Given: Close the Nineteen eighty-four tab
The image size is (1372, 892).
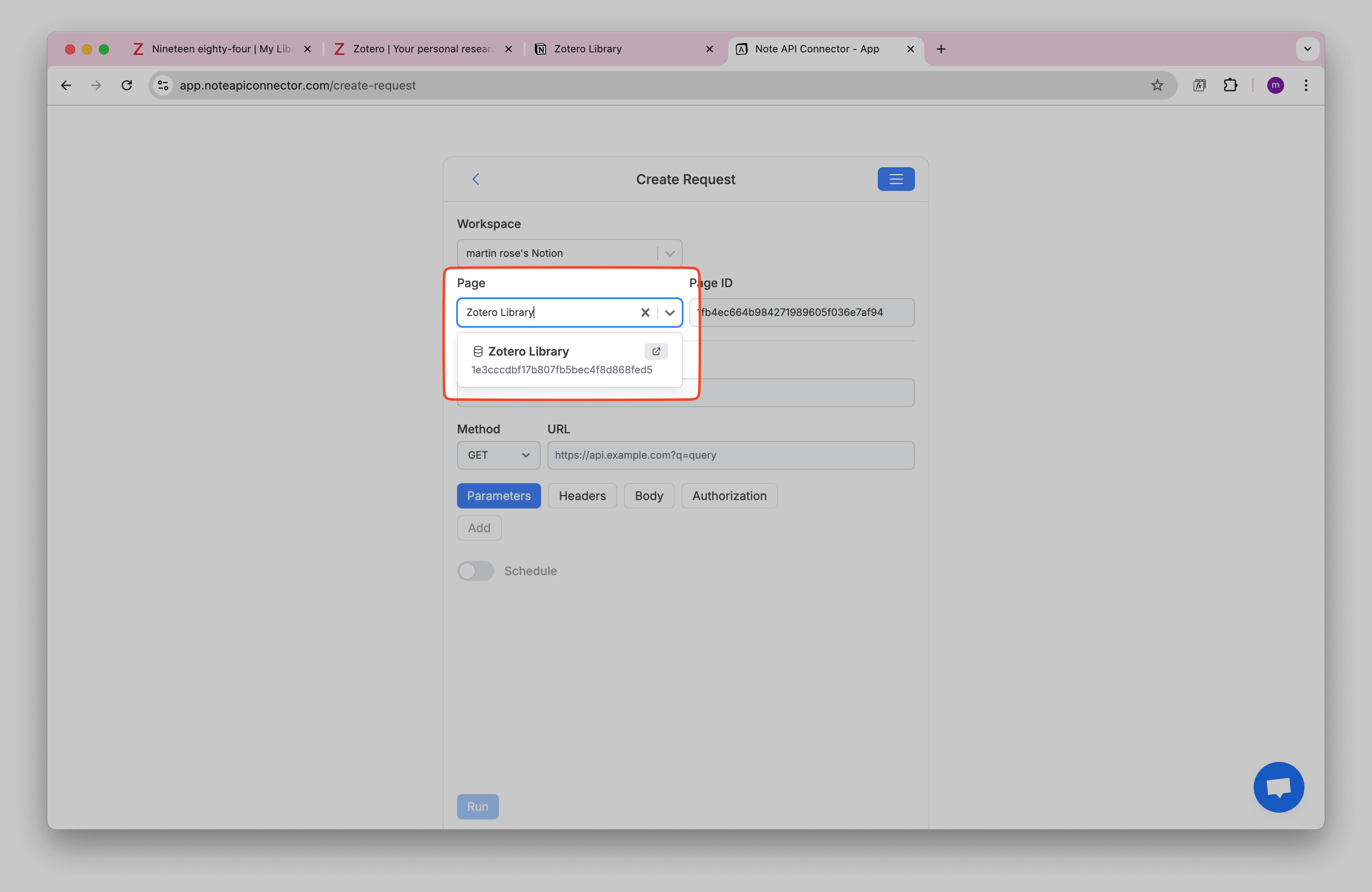Looking at the screenshot, I should 307,49.
